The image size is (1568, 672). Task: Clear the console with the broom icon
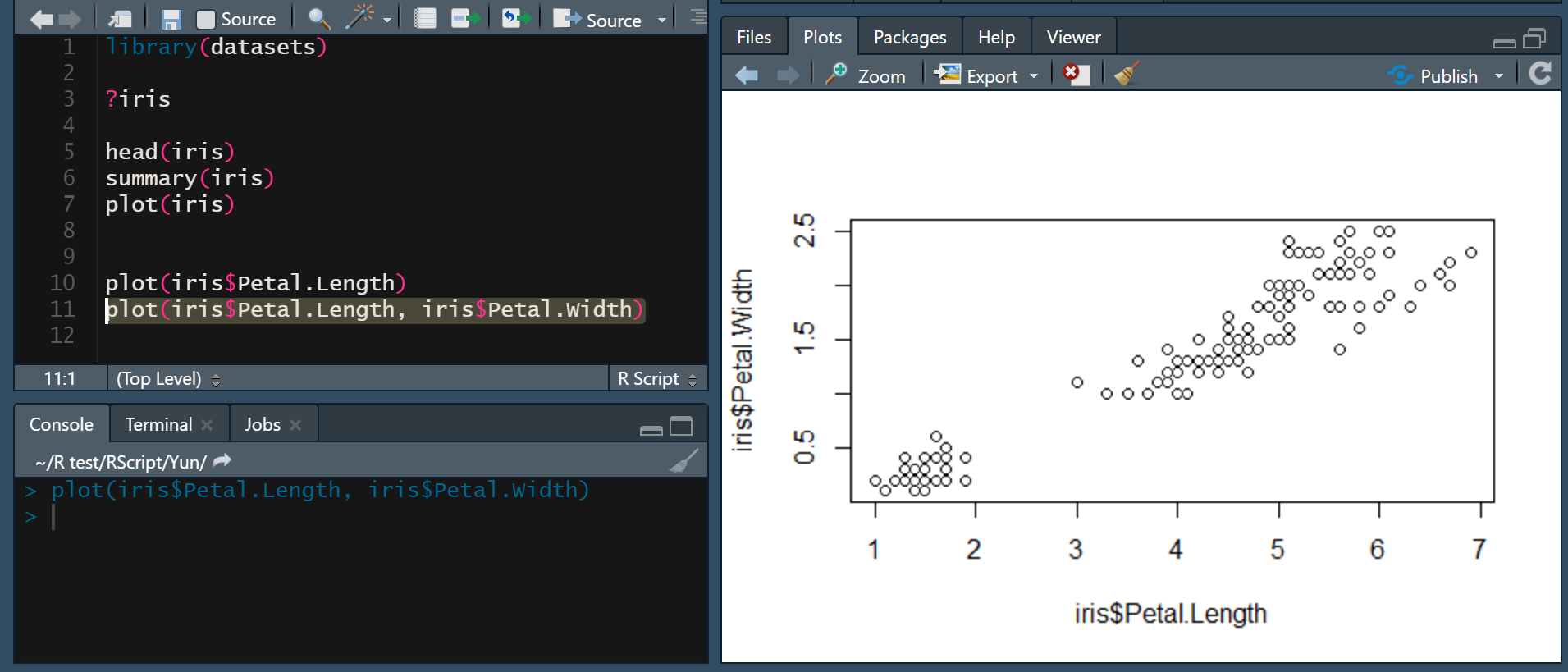[683, 461]
